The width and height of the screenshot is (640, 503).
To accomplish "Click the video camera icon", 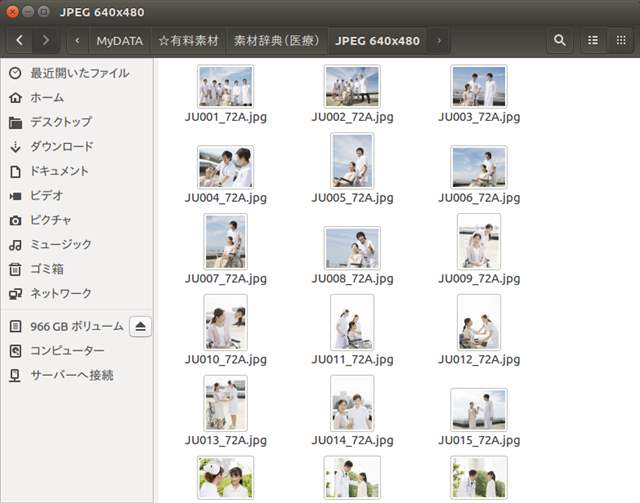I will click(x=16, y=196).
